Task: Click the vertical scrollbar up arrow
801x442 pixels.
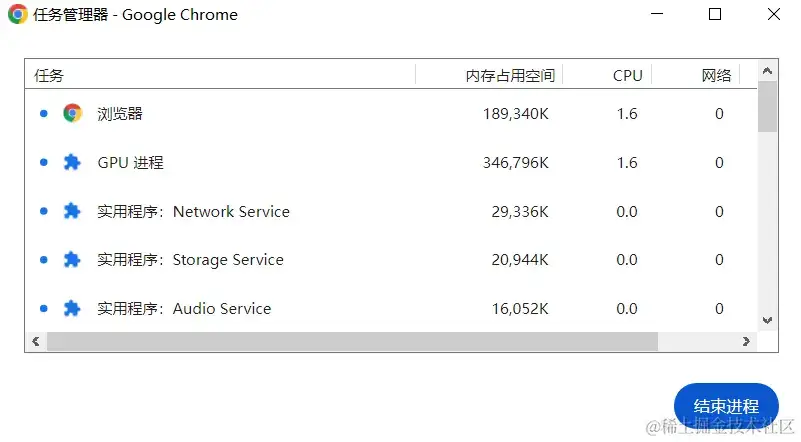Action: [767, 71]
